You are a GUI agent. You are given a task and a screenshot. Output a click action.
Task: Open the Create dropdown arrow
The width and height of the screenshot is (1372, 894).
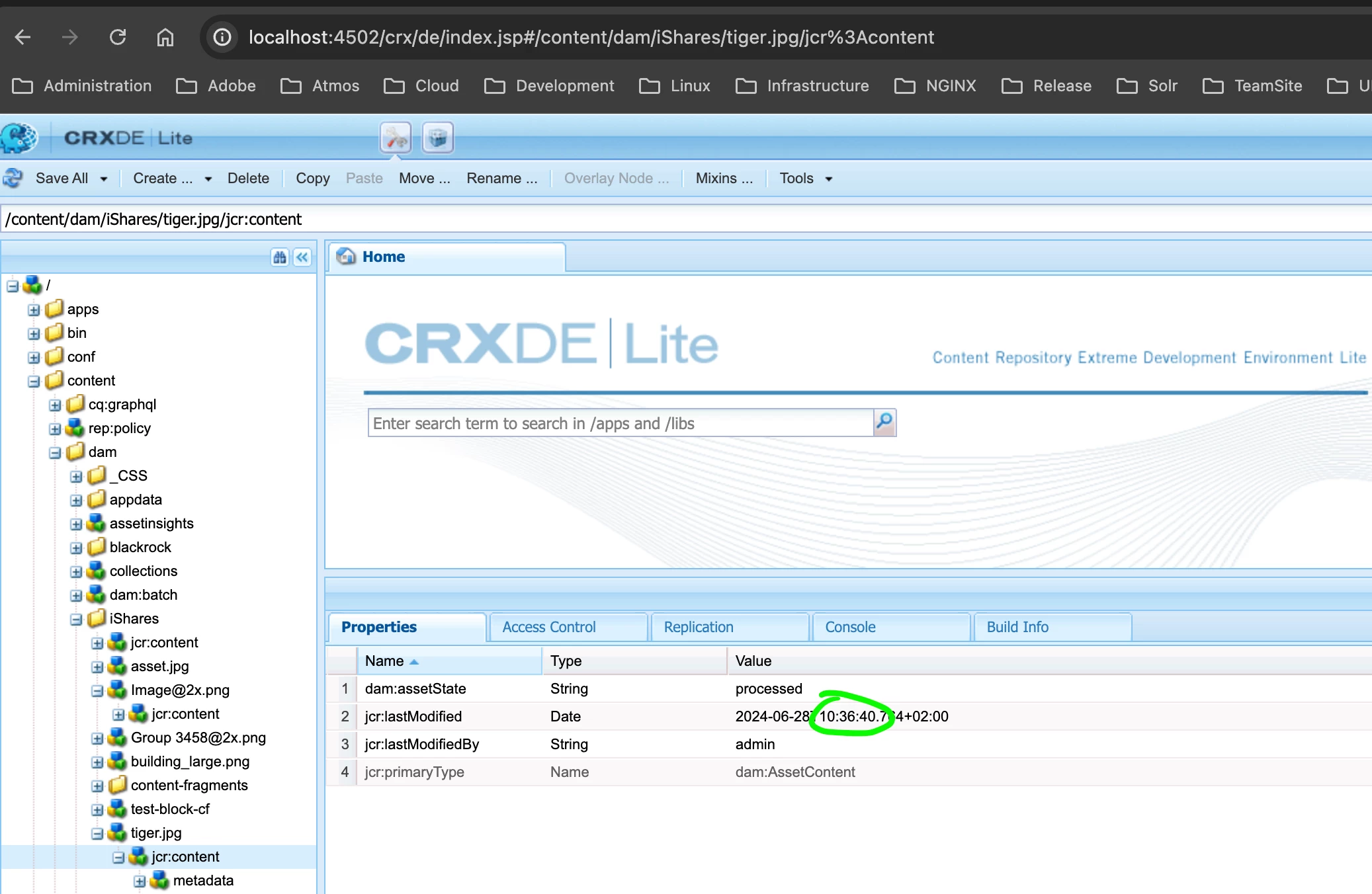(x=208, y=179)
